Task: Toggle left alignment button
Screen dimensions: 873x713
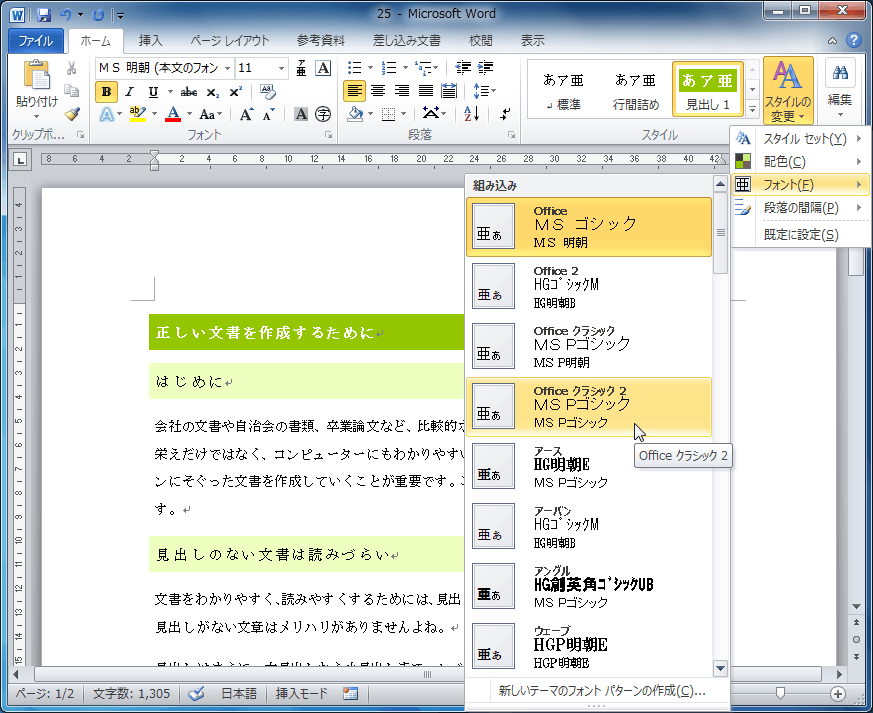Action: [354, 91]
